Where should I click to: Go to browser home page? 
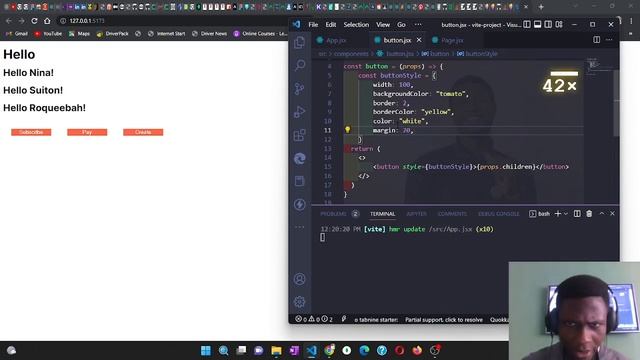click(47, 21)
